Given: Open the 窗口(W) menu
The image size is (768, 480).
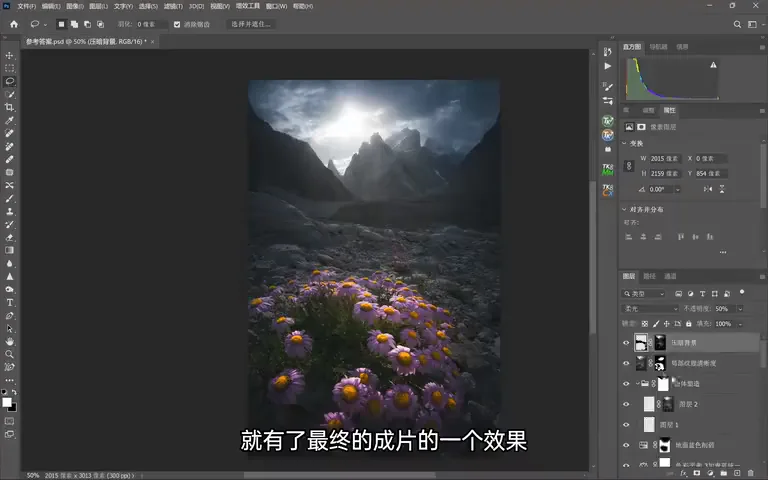Looking at the screenshot, I should point(276,6).
